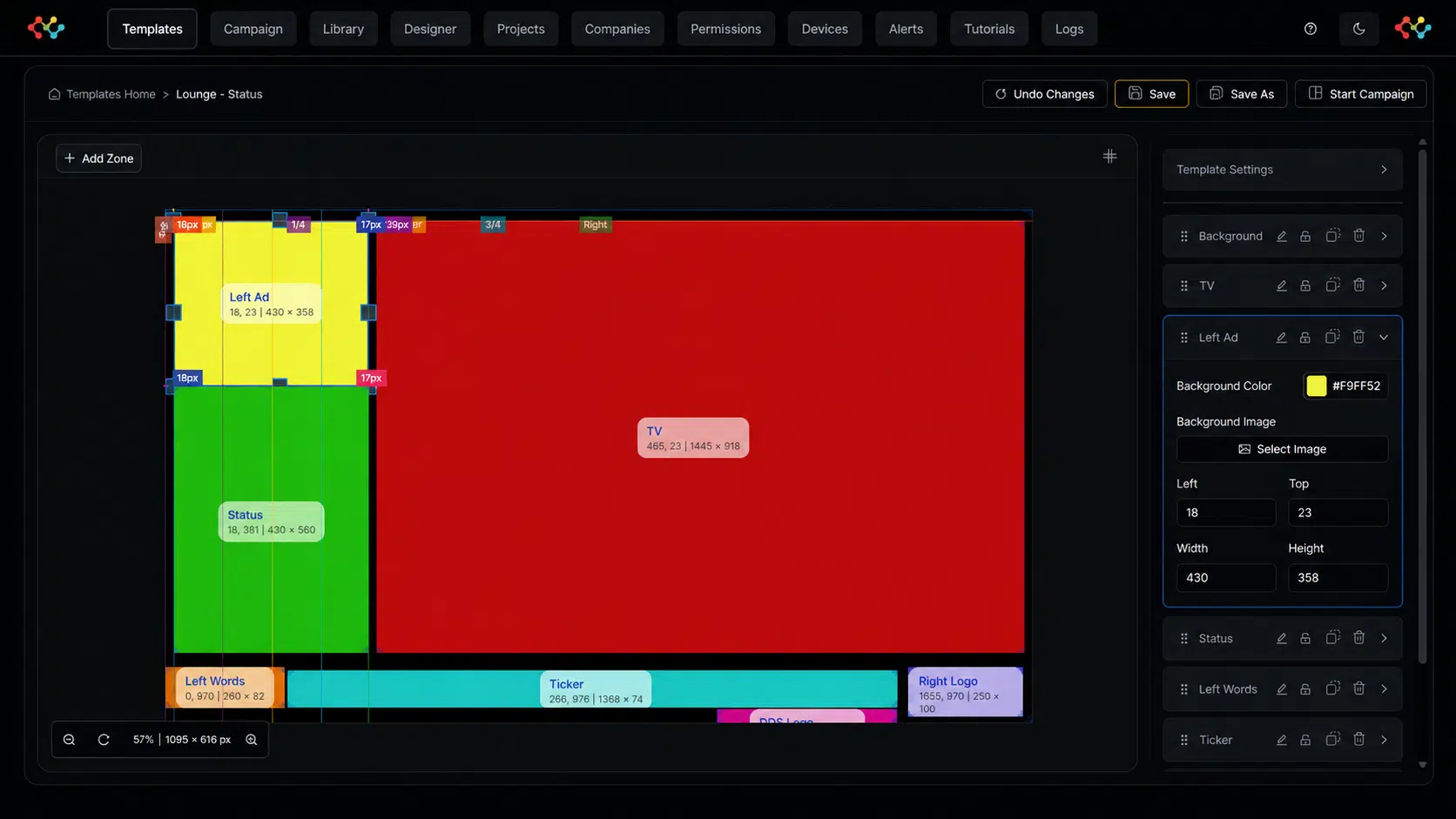
Task: Lock the Background zone
Action: [1305, 236]
